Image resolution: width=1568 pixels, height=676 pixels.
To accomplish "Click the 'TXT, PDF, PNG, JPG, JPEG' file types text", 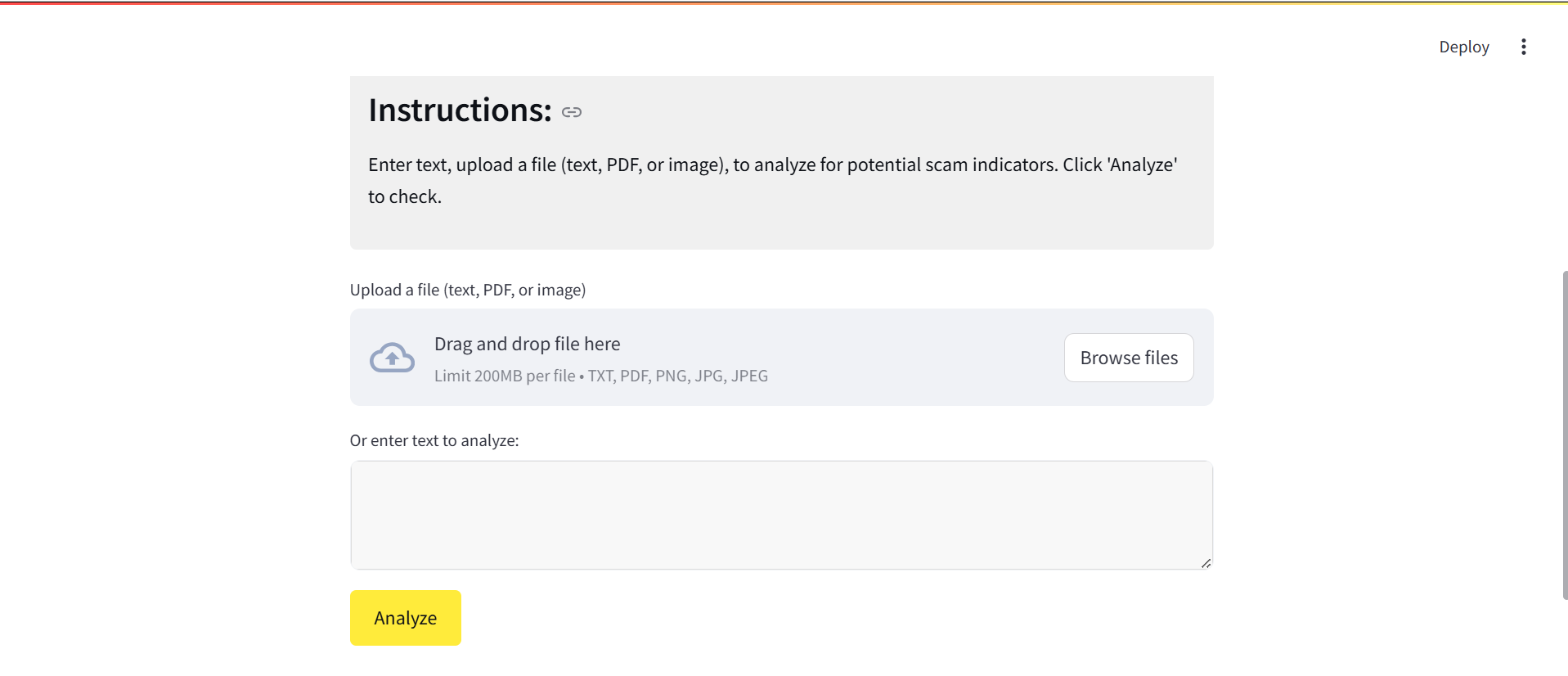I will click(x=677, y=376).
